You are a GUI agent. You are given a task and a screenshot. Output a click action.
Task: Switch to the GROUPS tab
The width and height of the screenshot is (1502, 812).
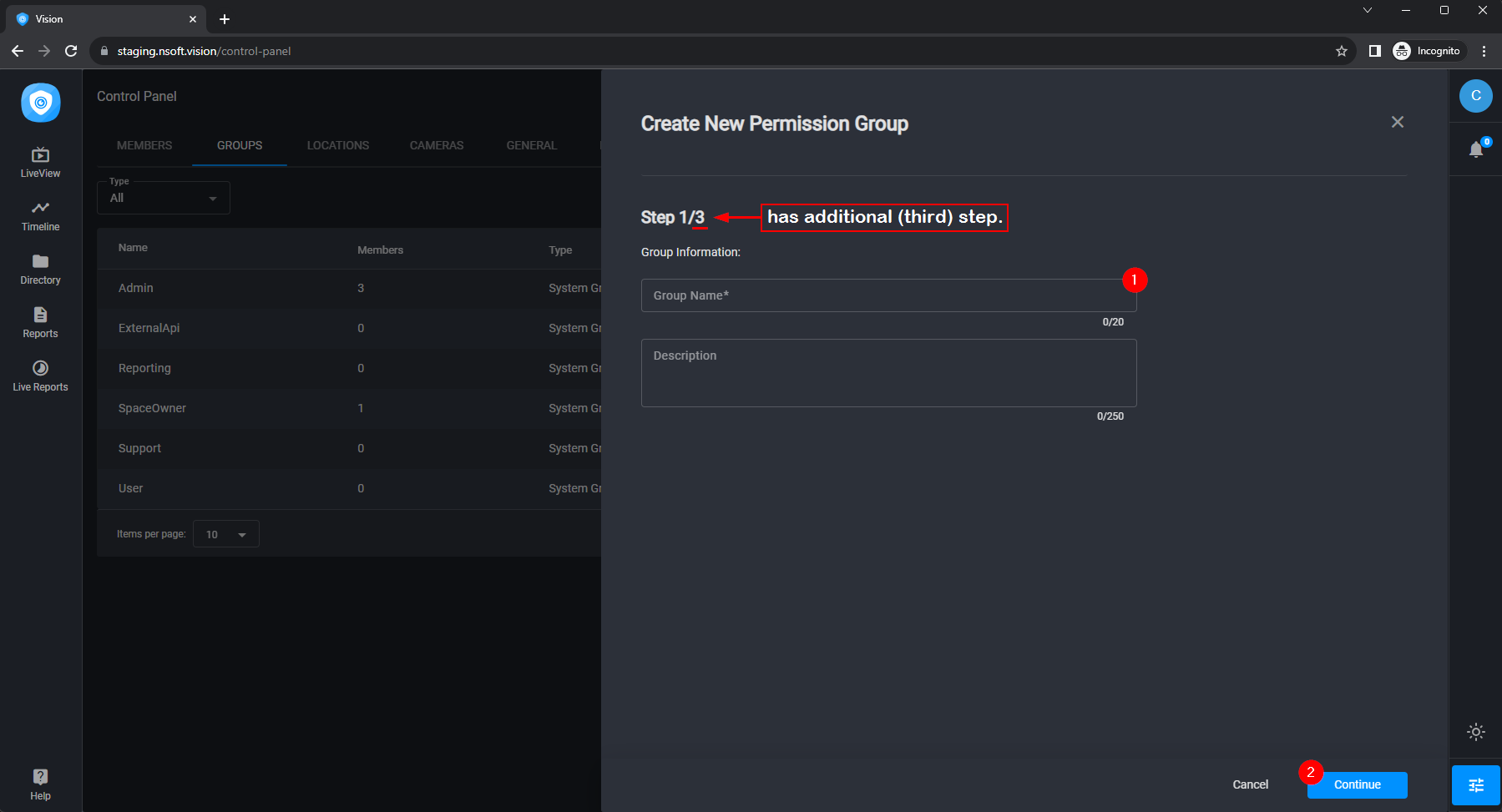(x=240, y=145)
